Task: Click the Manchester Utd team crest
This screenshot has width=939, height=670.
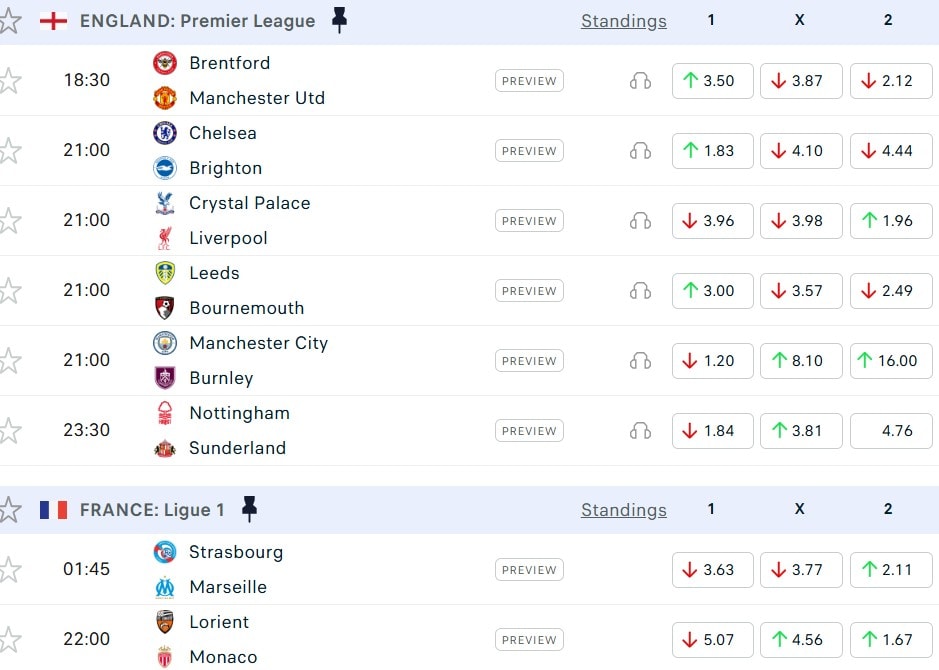Action: [165, 98]
